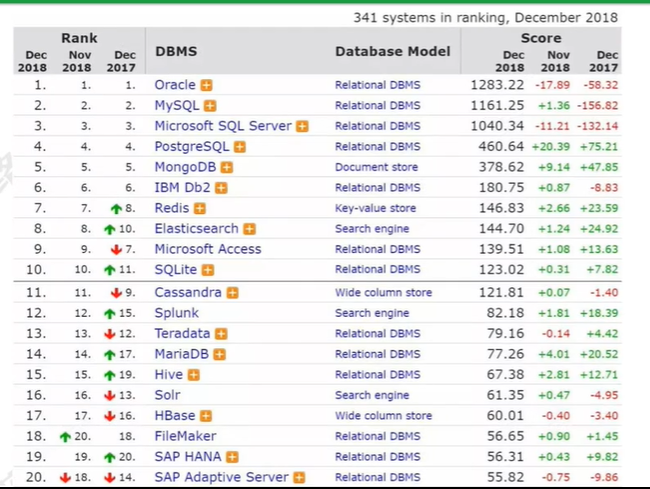Click Relational DBMS in the PostgreSQL row
Screen dimensions: 650x489
(x=378, y=147)
